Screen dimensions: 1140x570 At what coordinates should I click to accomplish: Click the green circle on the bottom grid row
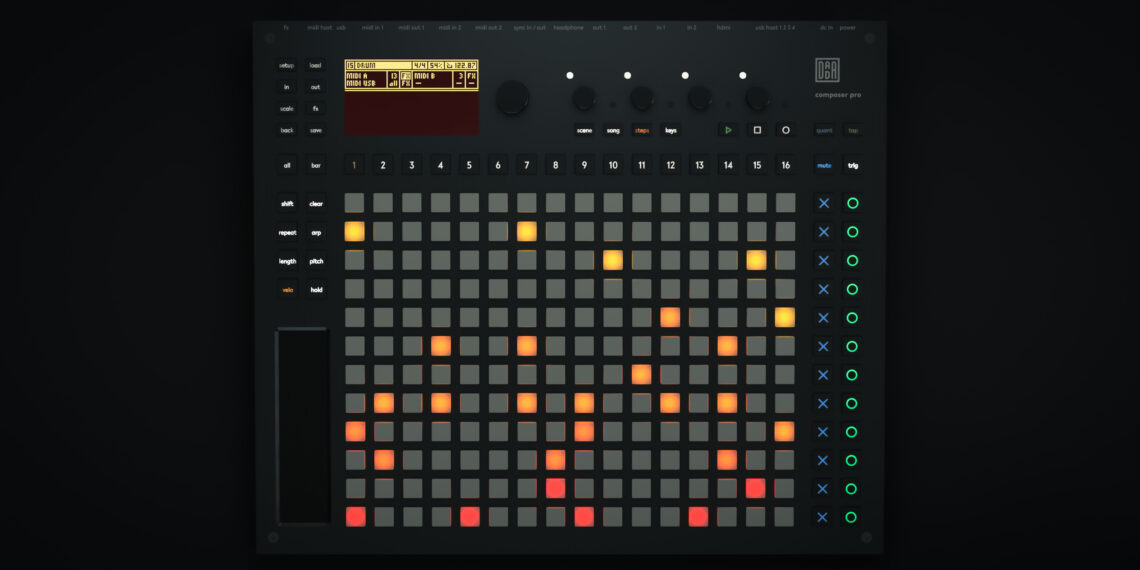[x=852, y=517]
